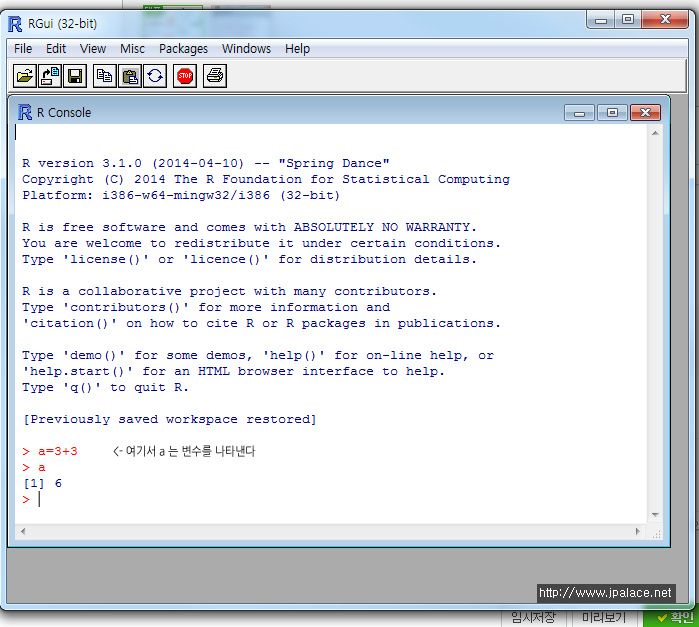Click the 'R version 3.1.0' line

(x=206, y=163)
